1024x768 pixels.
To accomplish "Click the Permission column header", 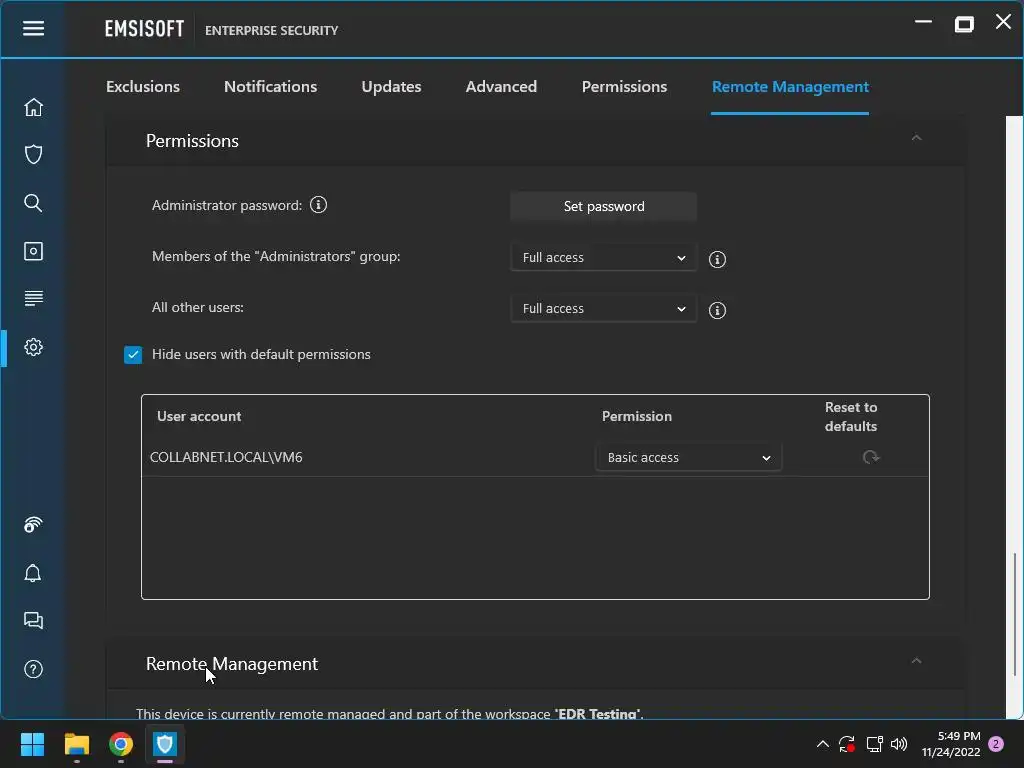I will click(x=637, y=416).
